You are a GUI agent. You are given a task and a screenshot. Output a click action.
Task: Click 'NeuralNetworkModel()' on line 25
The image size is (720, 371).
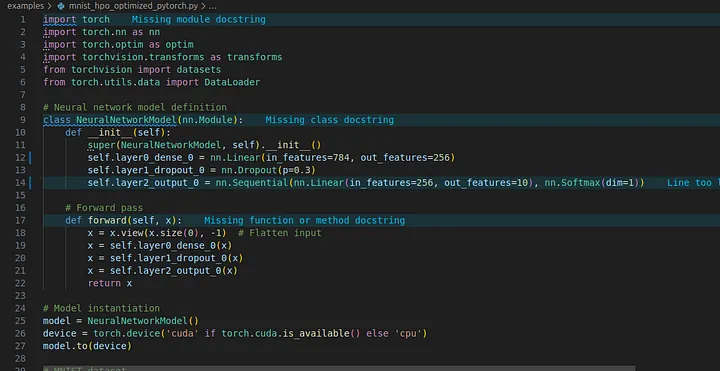point(143,320)
